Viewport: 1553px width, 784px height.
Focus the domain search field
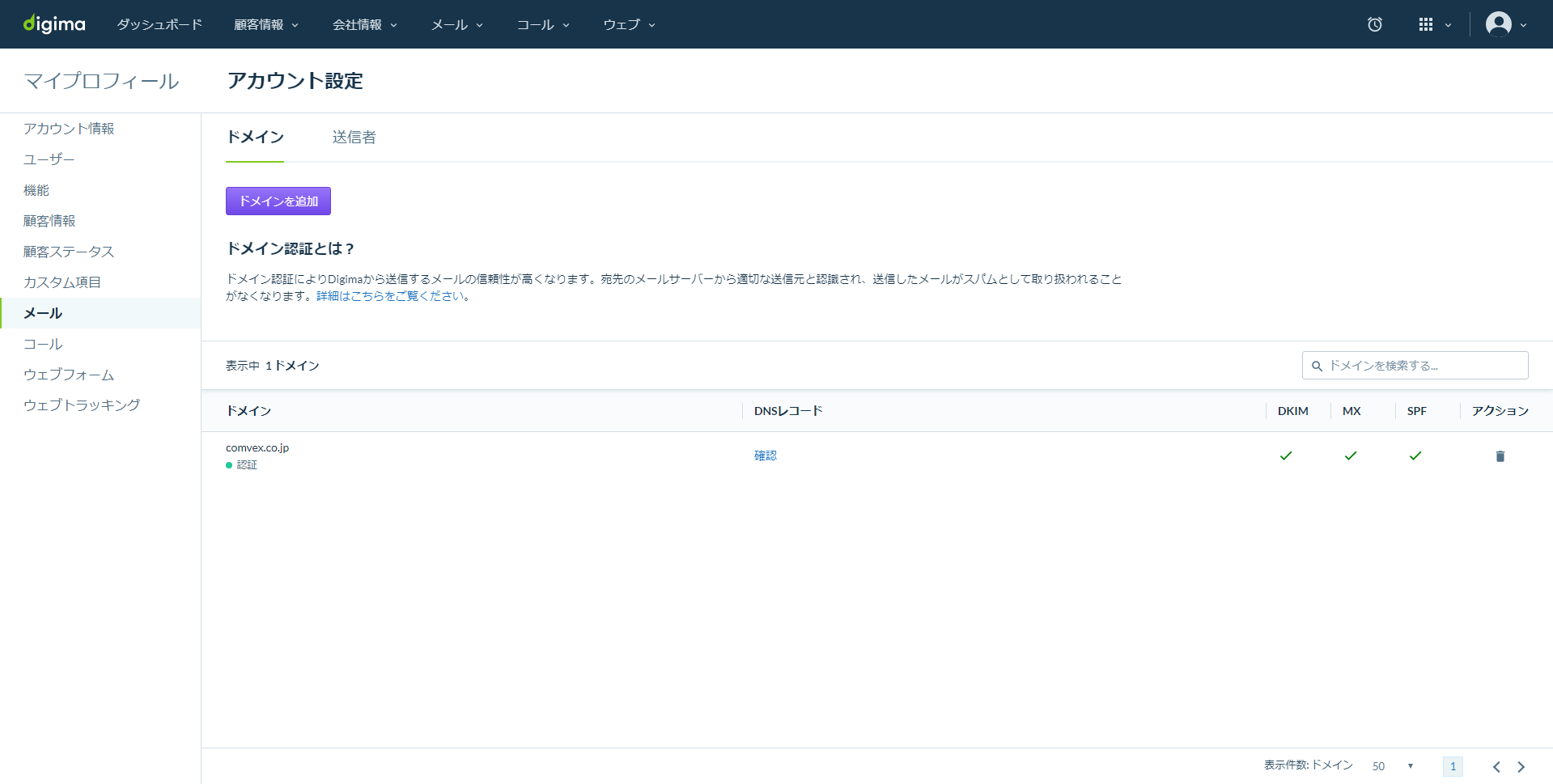click(1415, 366)
